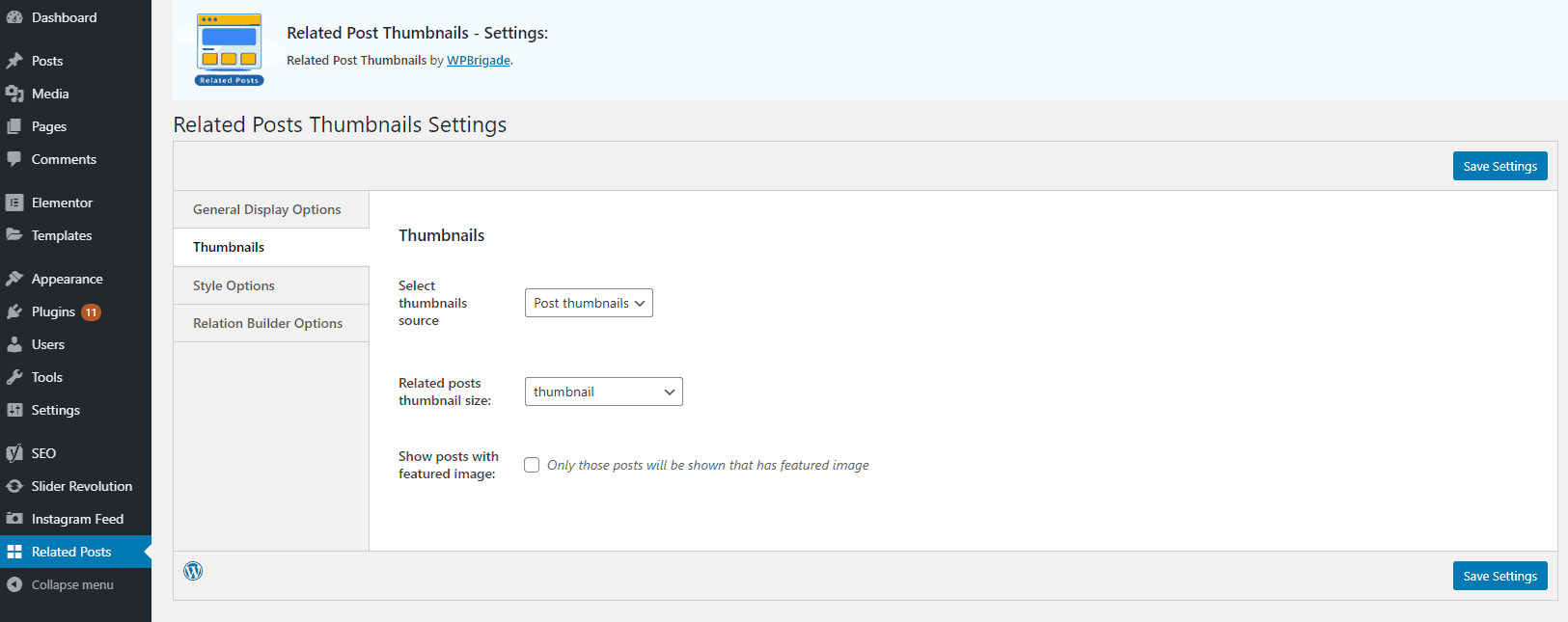This screenshot has height=622, width=1568.
Task: Click the Related Posts plugin logo
Action: (x=229, y=49)
